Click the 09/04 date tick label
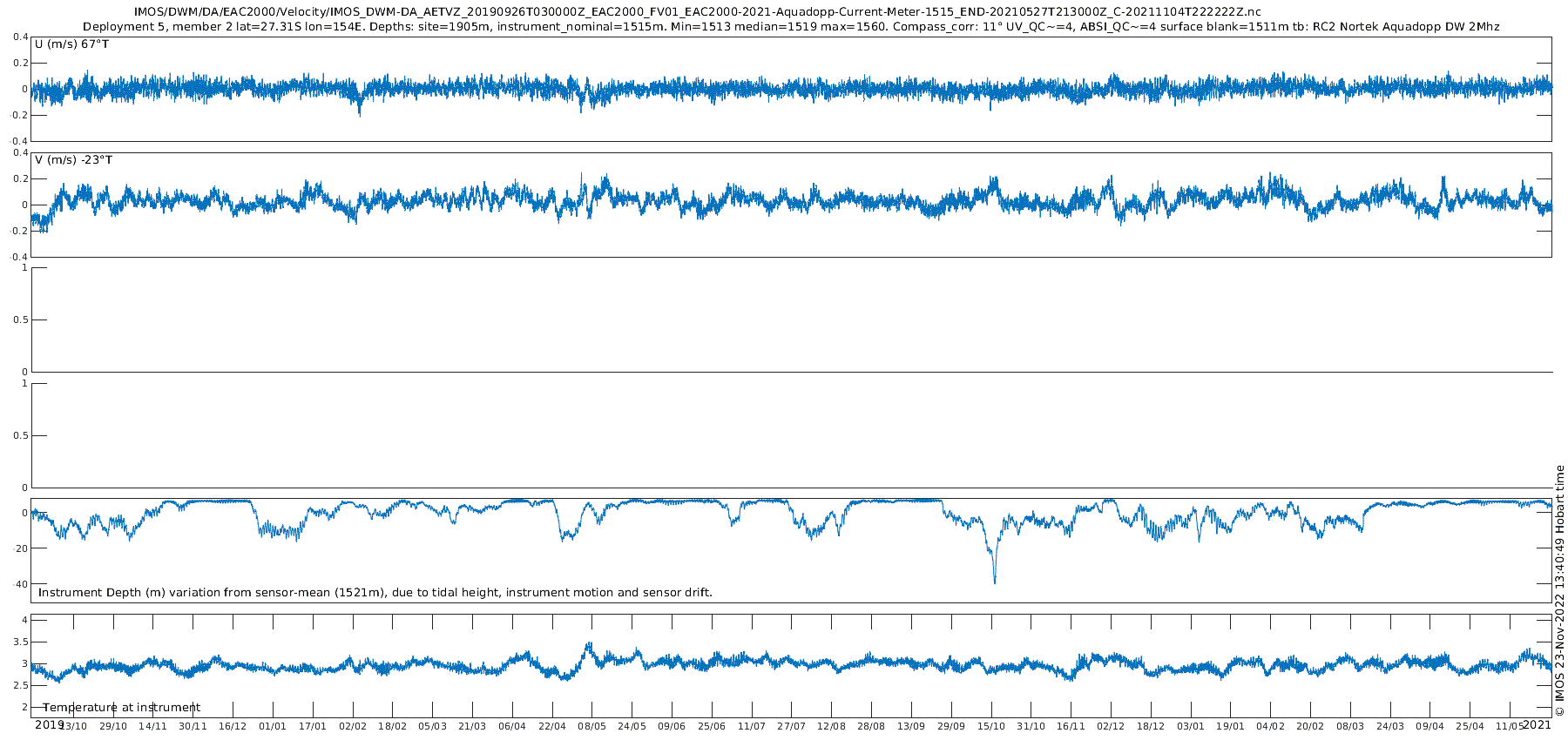This screenshot has height=740, width=1568. point(1430,726)
